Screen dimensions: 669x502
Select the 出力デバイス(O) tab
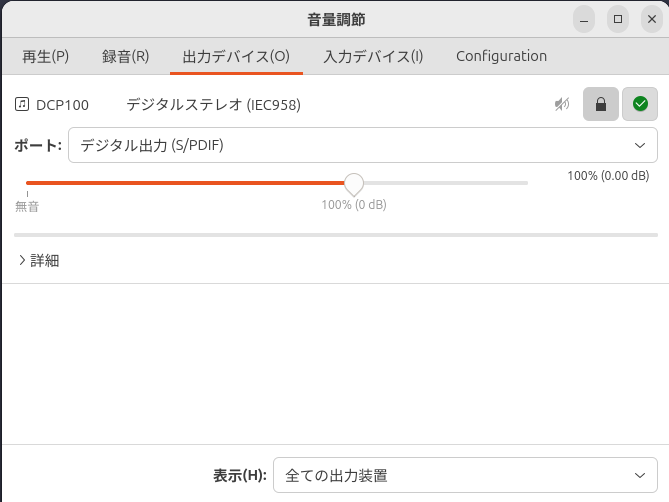point(236,56)
